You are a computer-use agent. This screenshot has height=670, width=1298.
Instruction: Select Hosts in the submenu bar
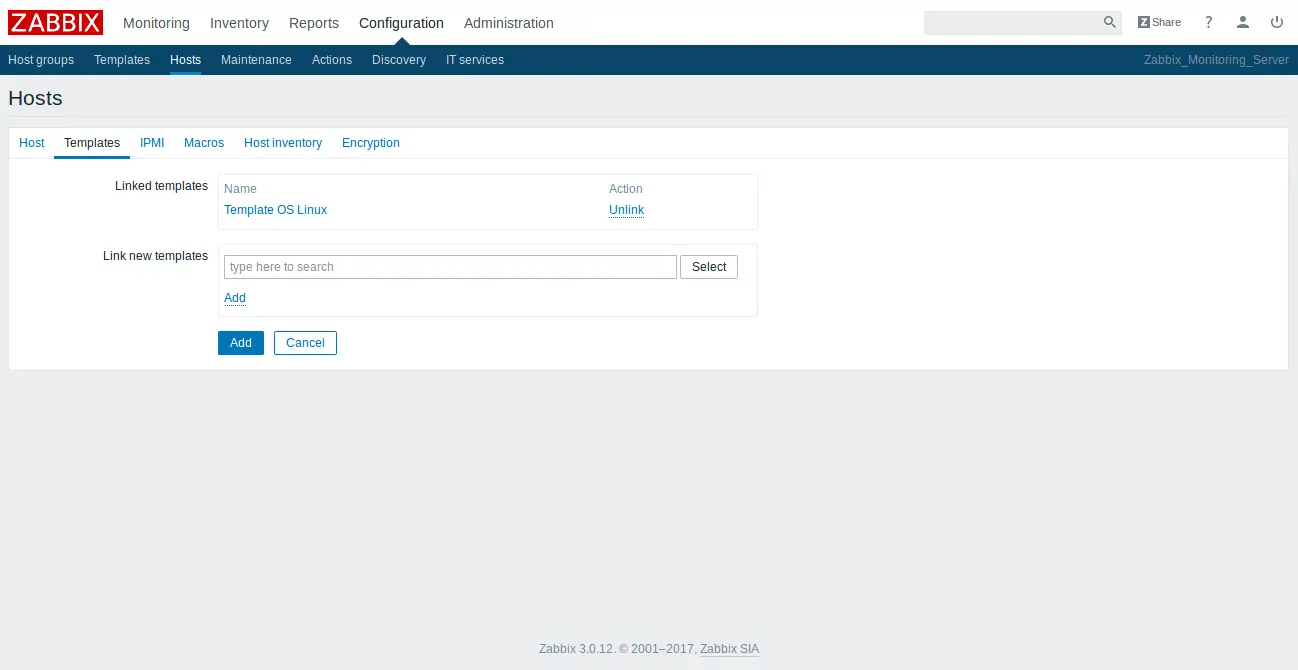pyautogui.click(x=185, y=60)
